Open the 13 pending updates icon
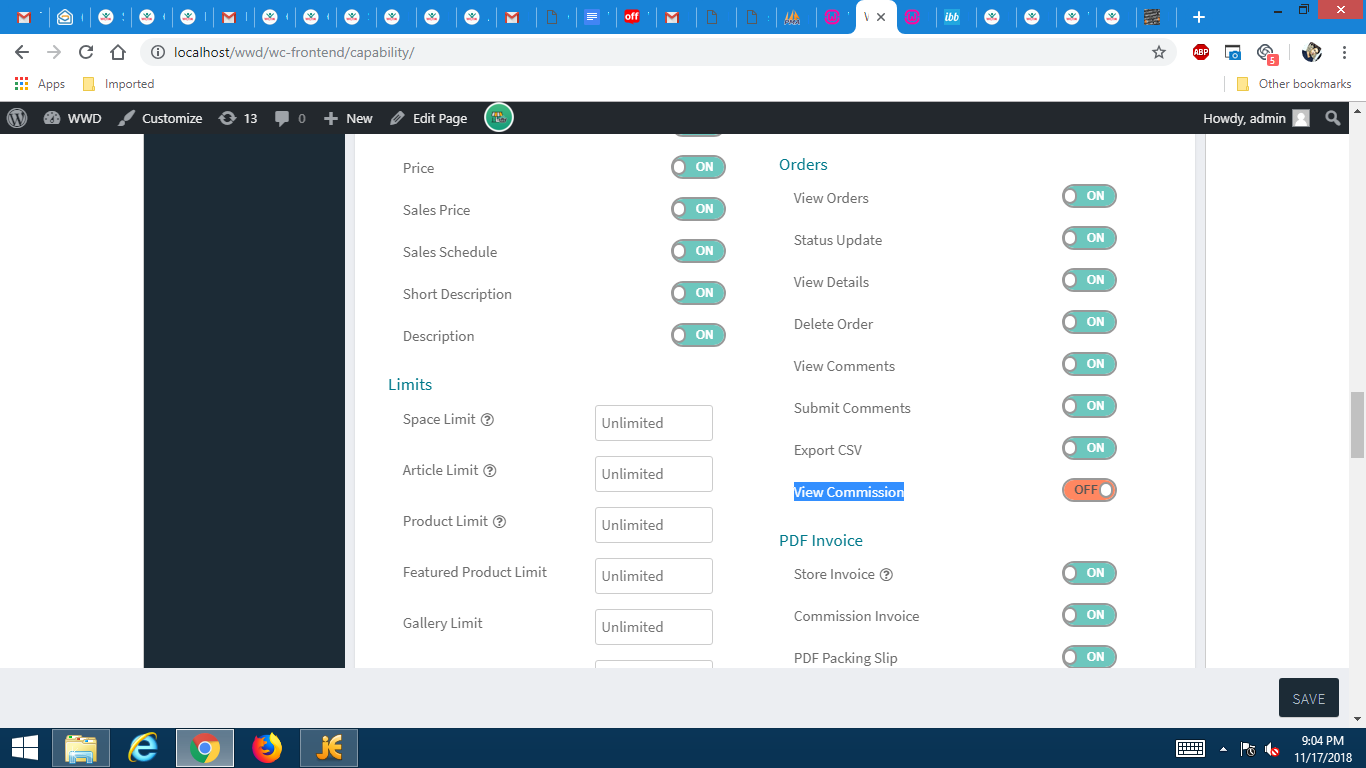The height and width of the screenshot is (768, 1366). [228, 118]
